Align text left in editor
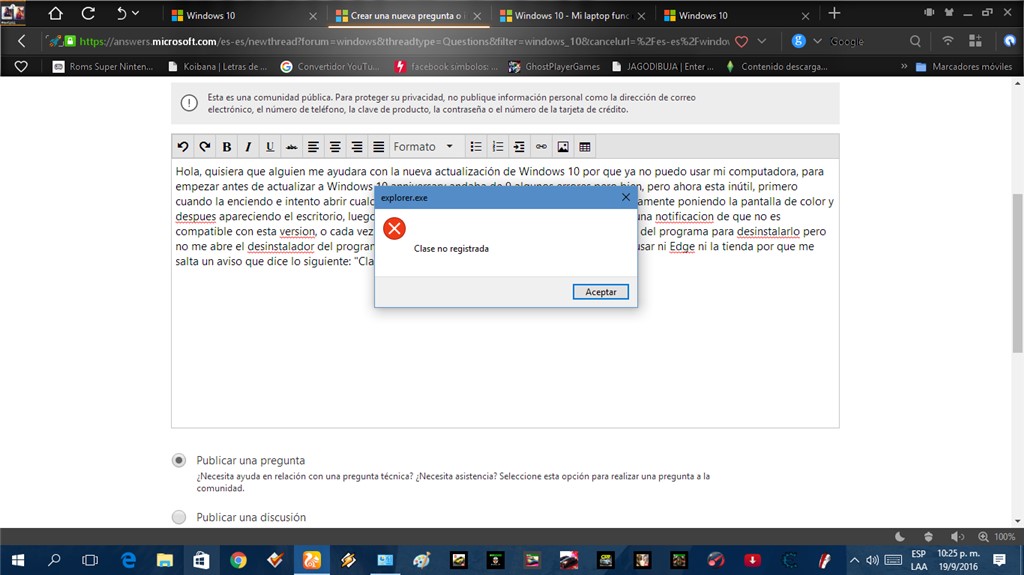 tap(313, 147)
